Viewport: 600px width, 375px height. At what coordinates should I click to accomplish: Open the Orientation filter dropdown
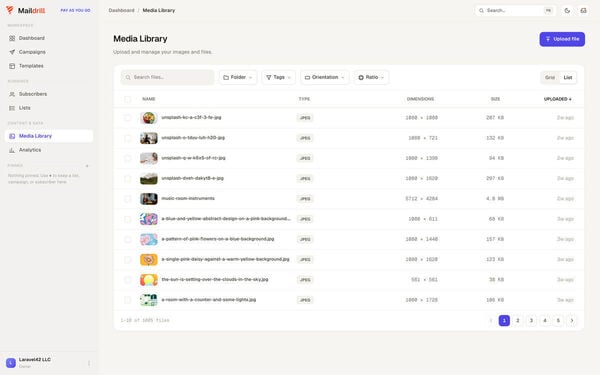coord(324,77)
